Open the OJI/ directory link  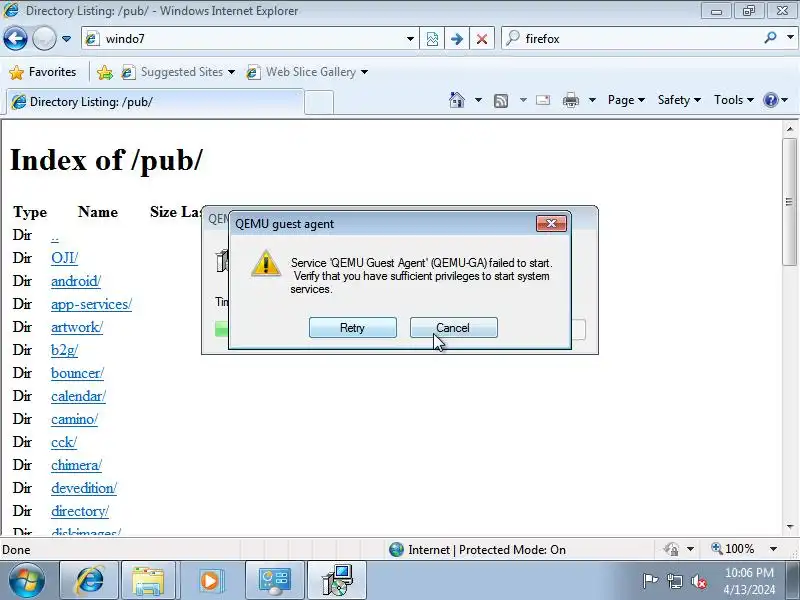64,258
